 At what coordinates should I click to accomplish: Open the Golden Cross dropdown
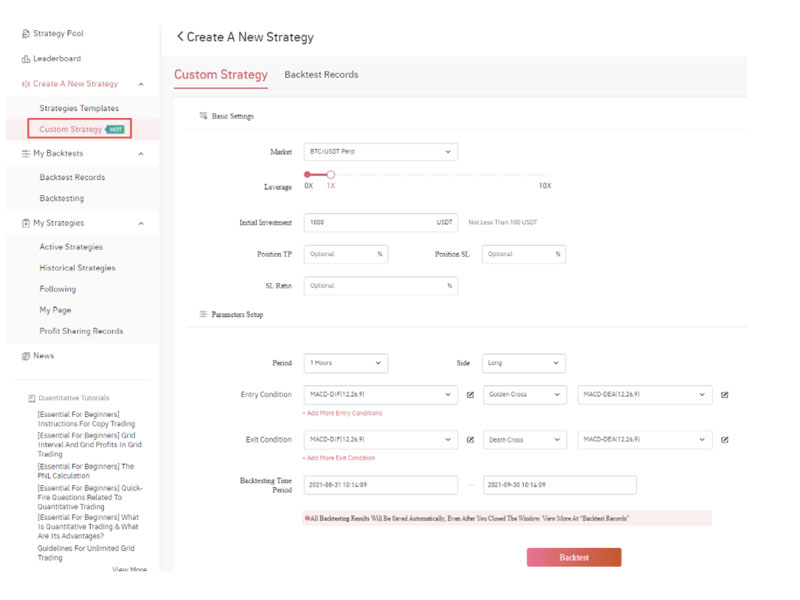(524, 394)
